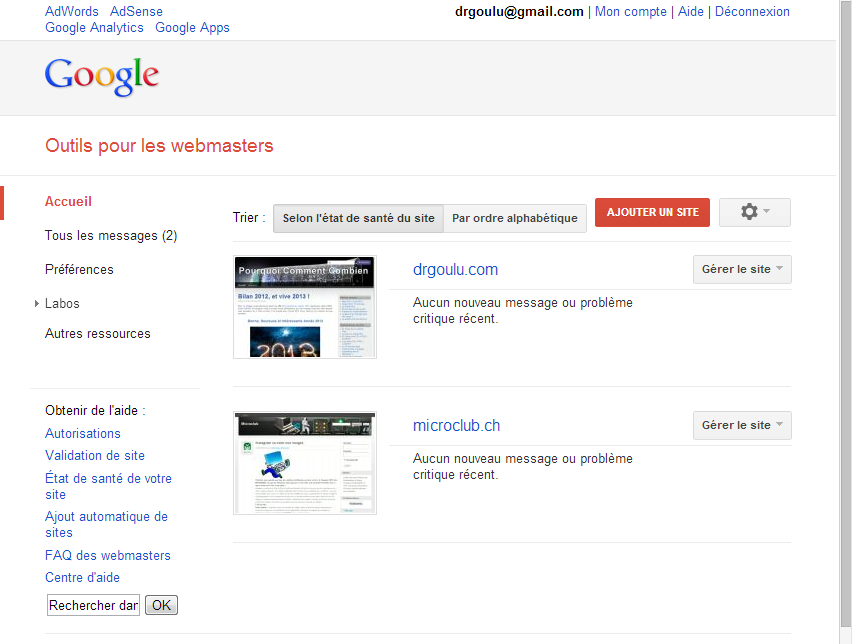Screen dimensions: 852x644
Task: Open the AdSense link
Action: (136, 11)
